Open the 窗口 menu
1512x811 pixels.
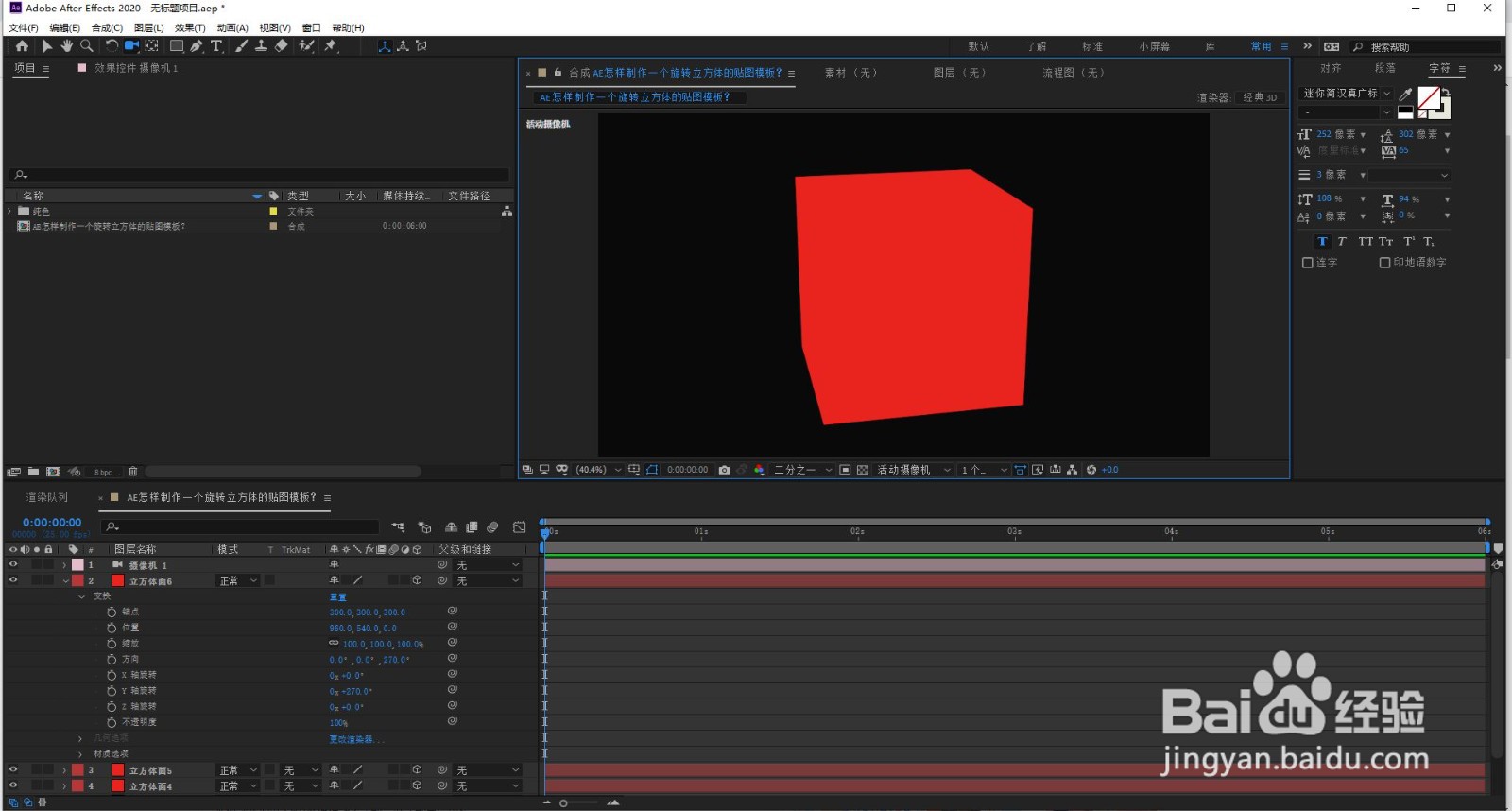tap(312, 28)
